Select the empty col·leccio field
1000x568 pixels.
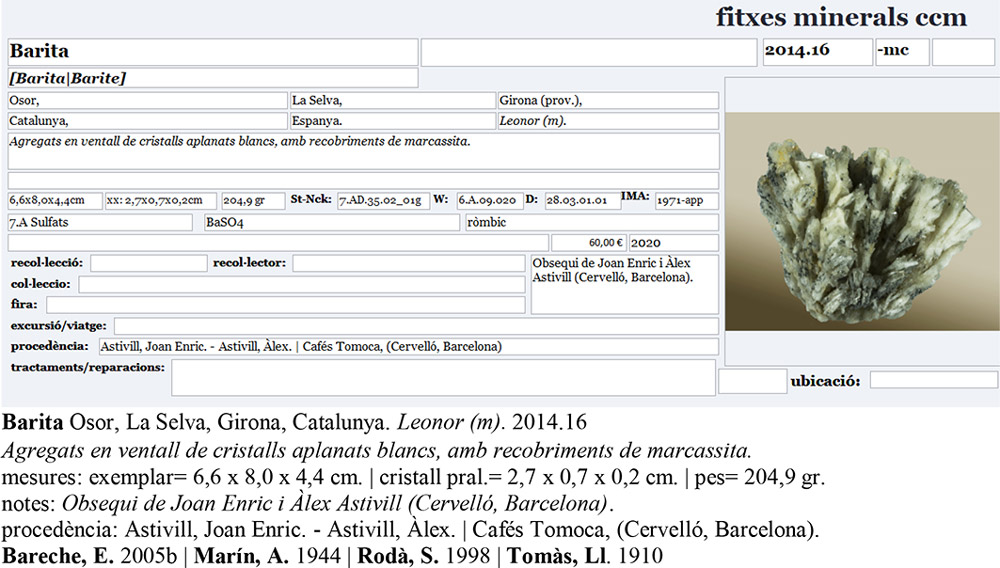coord(302,284)
